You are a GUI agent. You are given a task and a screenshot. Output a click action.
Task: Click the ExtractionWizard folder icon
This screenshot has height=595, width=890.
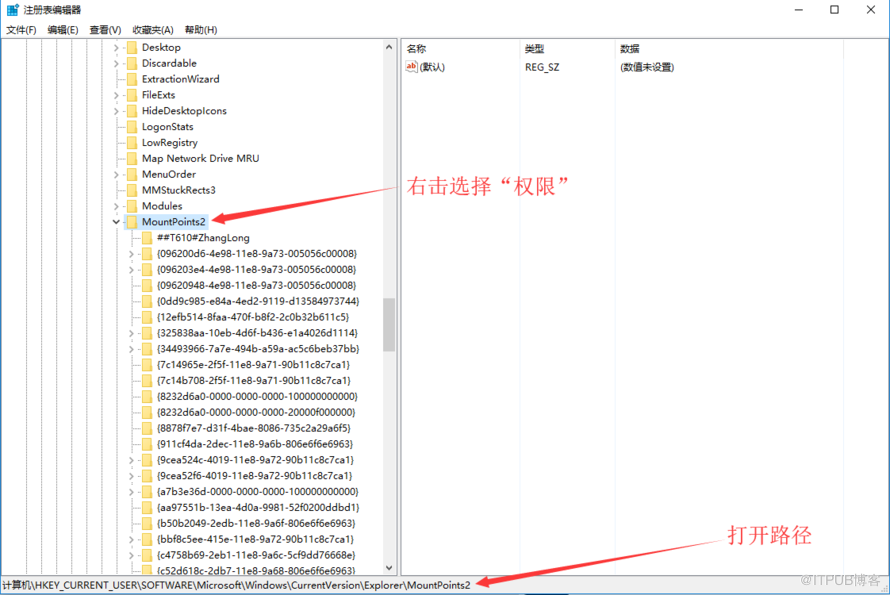[x=132, y=79]
